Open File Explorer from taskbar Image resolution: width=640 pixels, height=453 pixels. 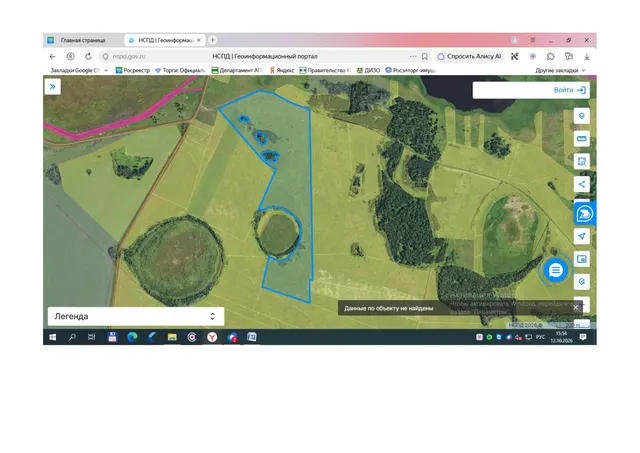point(172,337)
